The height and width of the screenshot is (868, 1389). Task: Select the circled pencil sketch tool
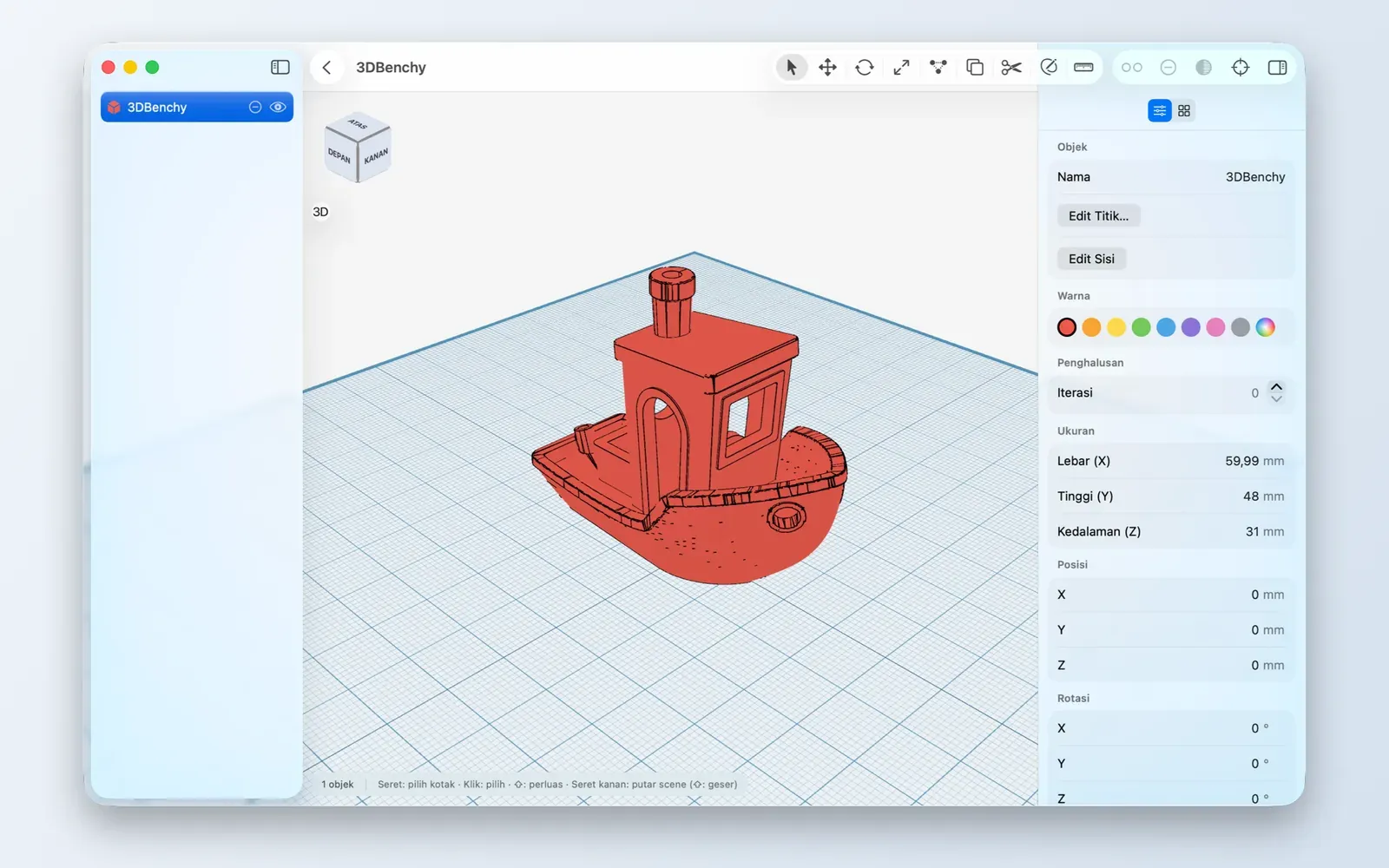click(x=1049, y=67)
